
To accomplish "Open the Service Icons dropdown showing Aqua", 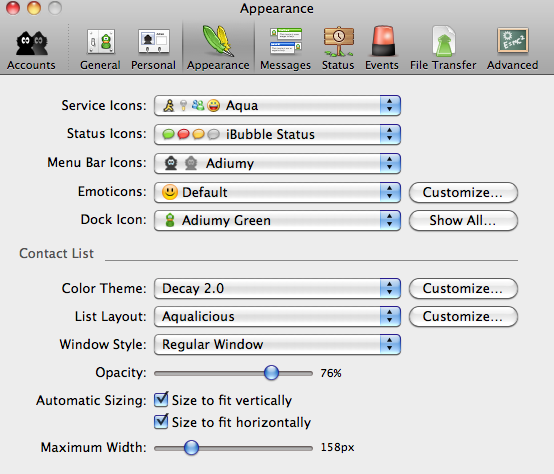I will tap(277, 106).
